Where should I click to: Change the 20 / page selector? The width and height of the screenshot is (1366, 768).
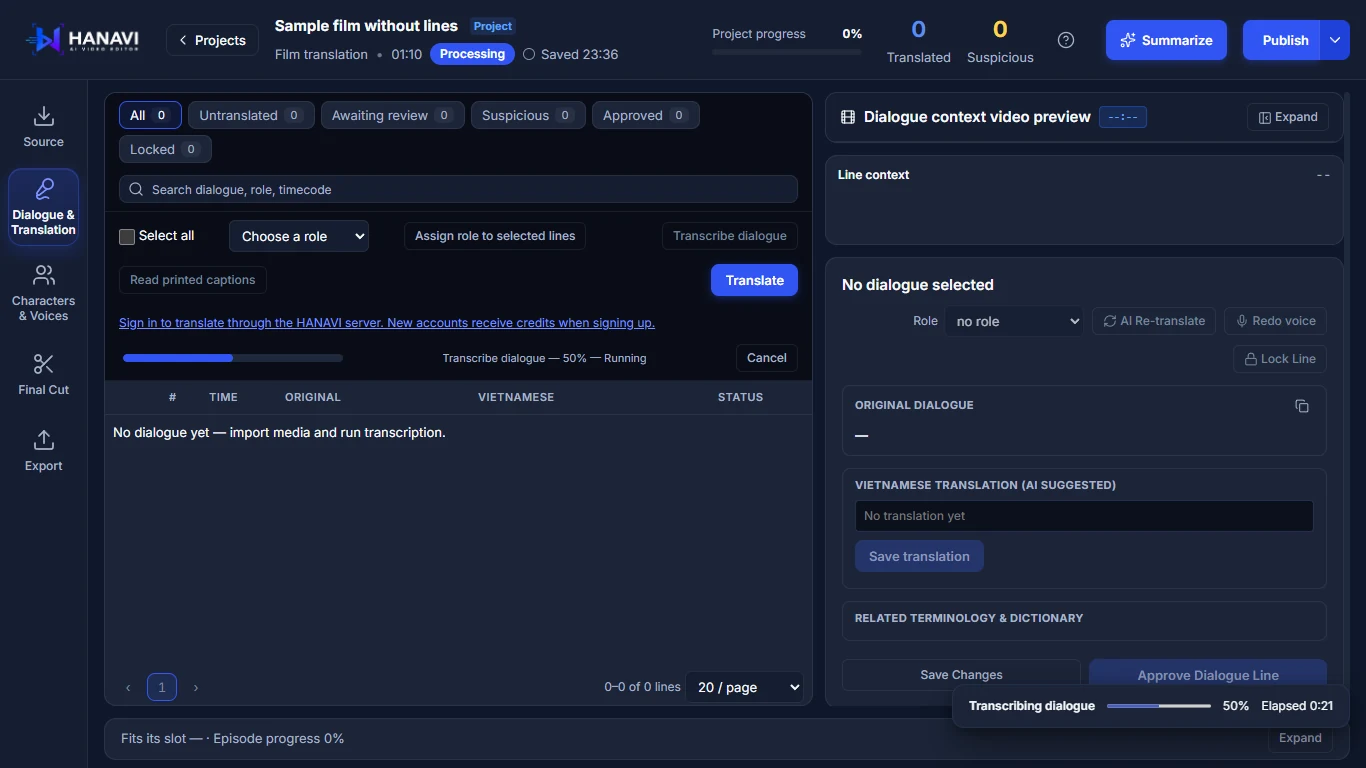click(744, 687)
